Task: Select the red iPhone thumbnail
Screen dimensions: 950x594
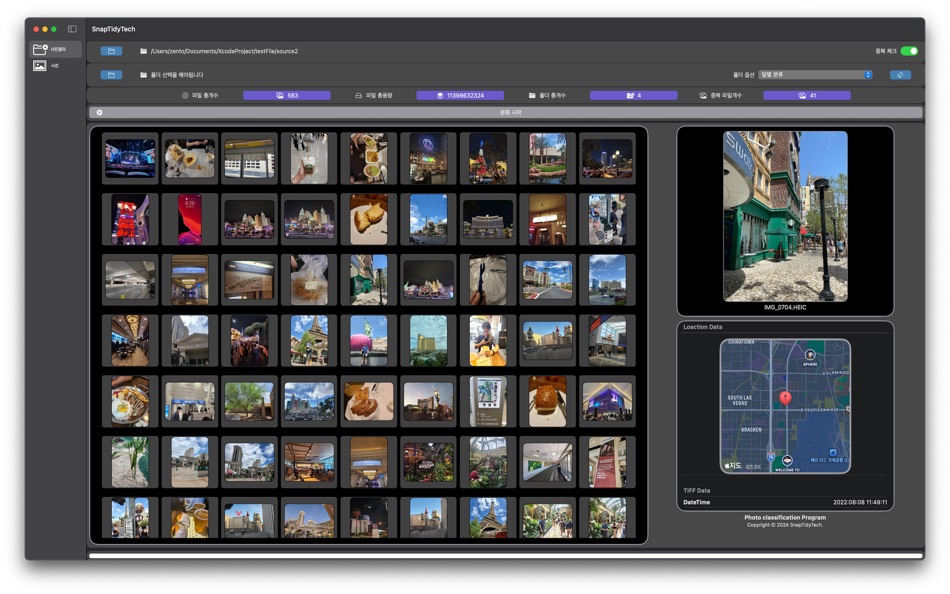Action: (190, 219)
